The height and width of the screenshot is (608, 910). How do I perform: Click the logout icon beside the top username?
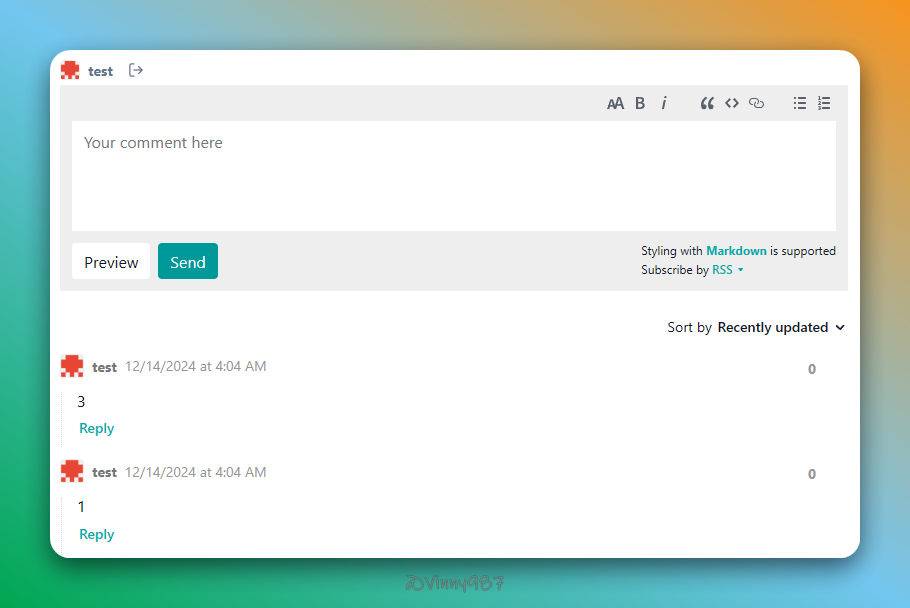click(x=136, y=71)
